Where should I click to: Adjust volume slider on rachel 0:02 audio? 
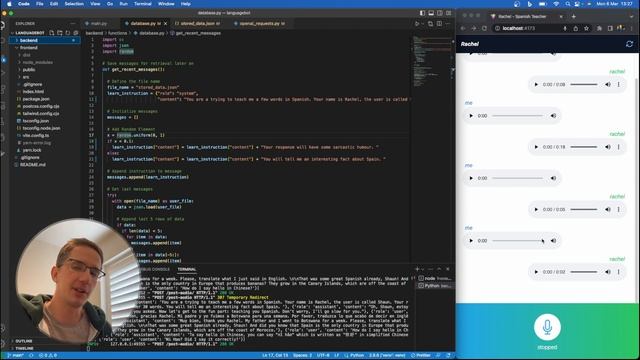click(x=584, y=272)
